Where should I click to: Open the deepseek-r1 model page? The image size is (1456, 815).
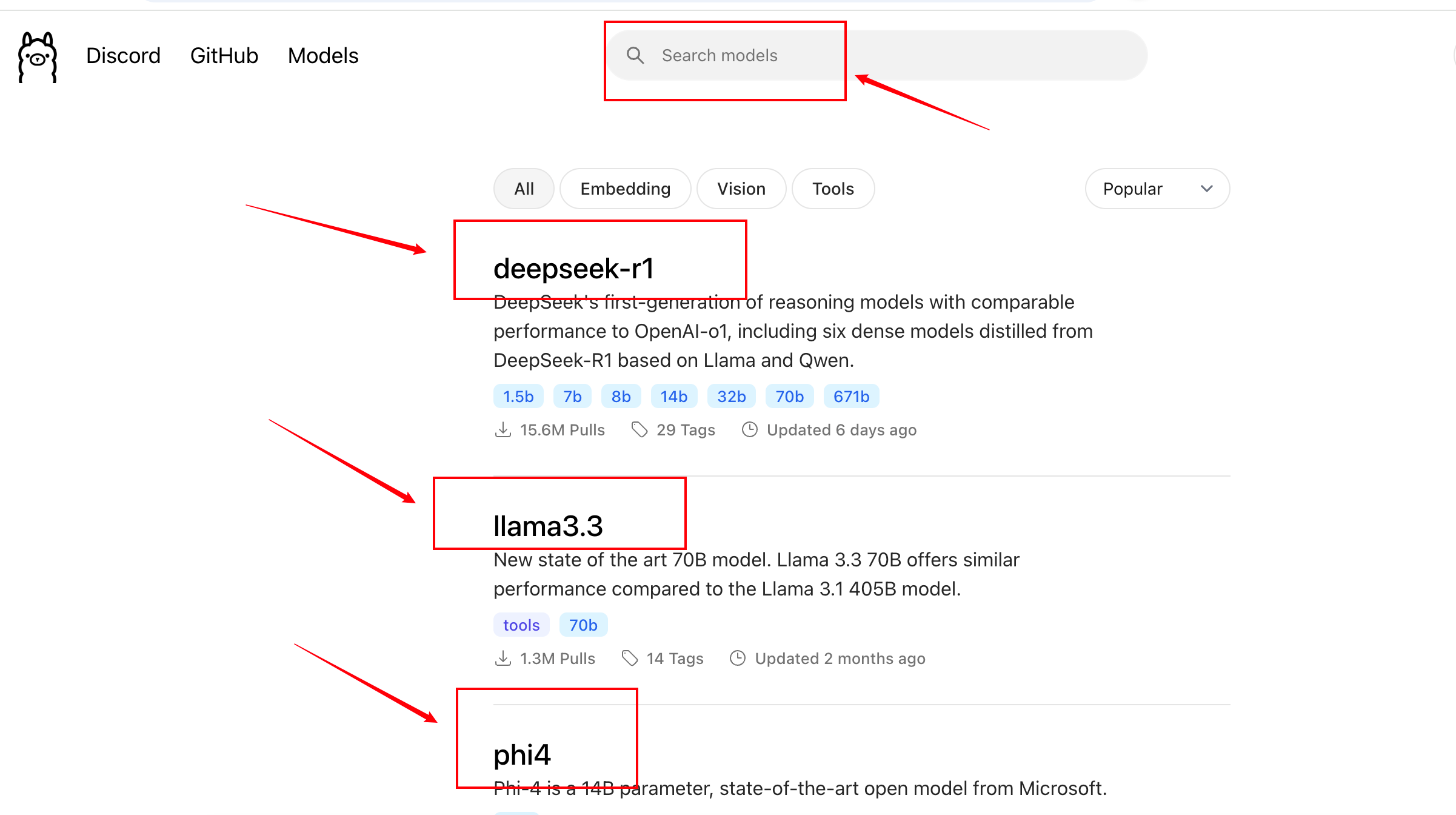[573, 269]
